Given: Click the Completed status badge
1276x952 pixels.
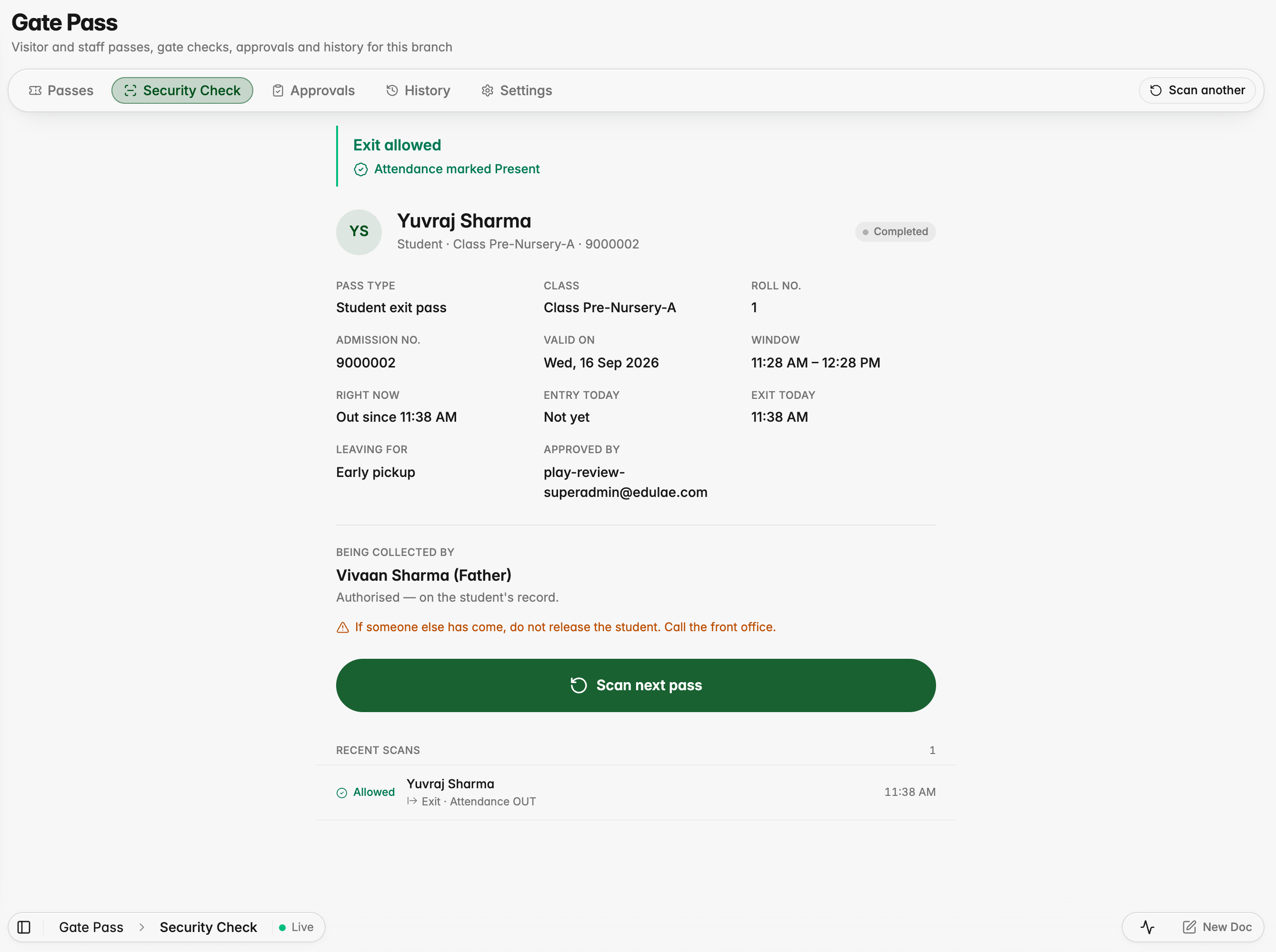Looking at the screenshot, I should [895, 232].
